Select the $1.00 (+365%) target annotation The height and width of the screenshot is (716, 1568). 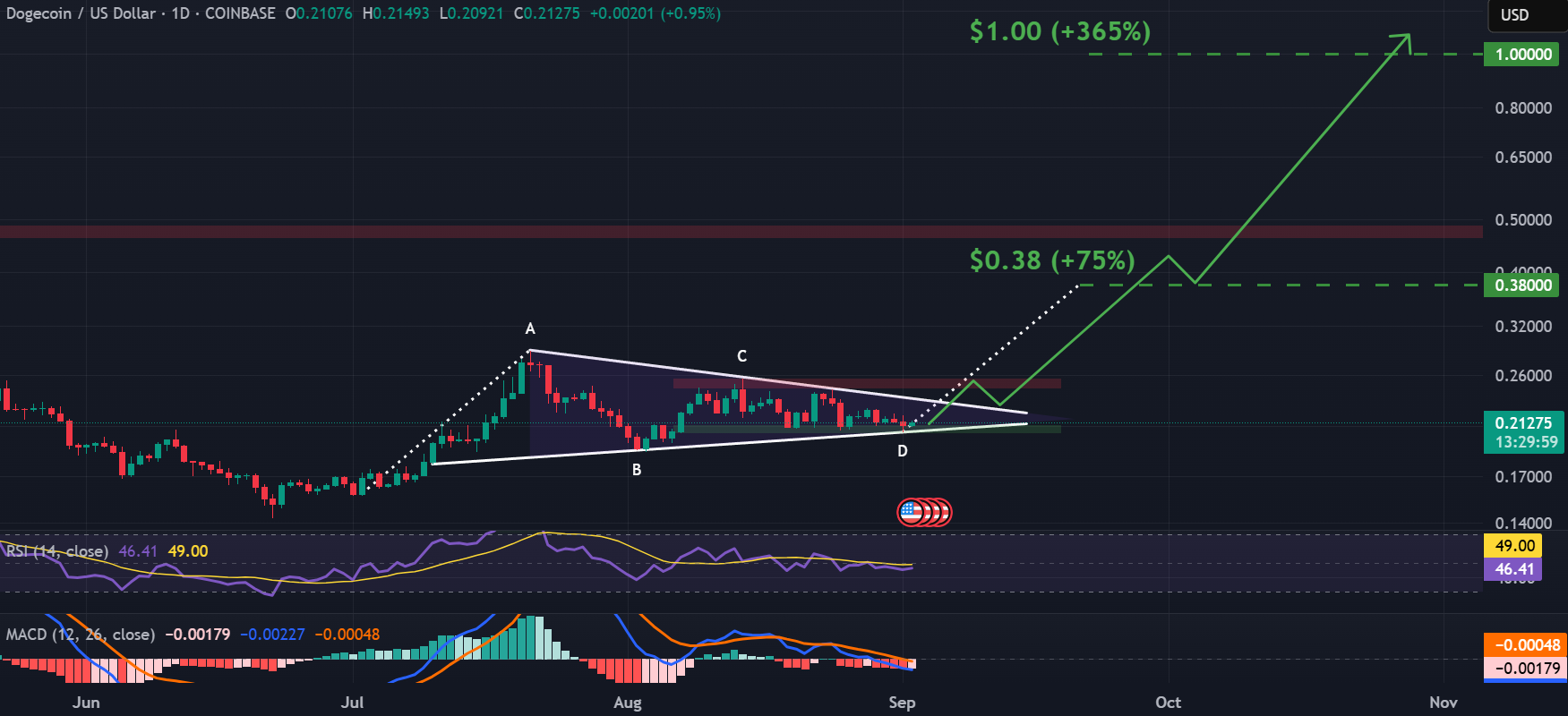click(x=1059, y=31)
